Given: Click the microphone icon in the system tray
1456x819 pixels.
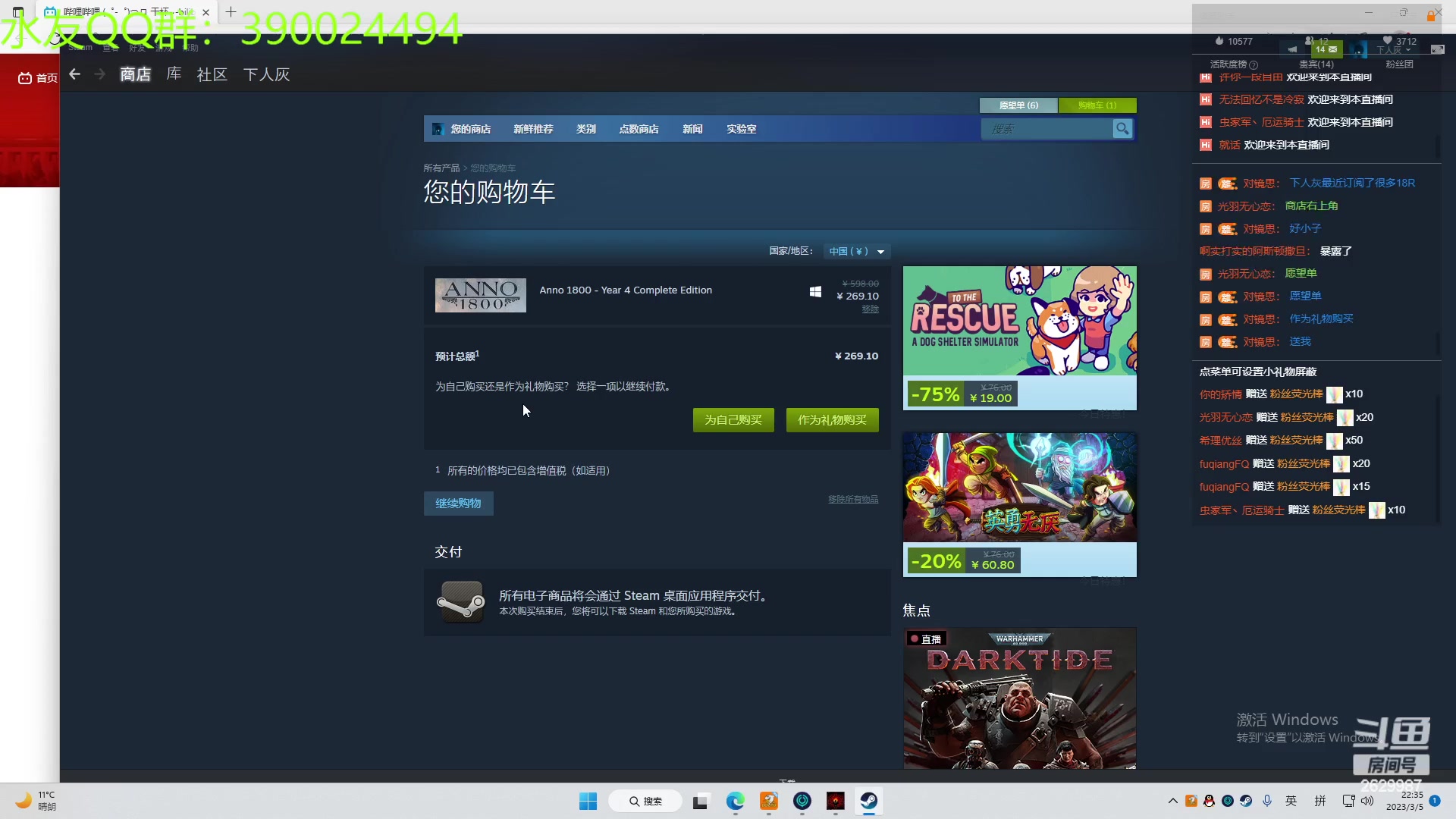Looking at the screenshot, I should (x=1267, y=801).
